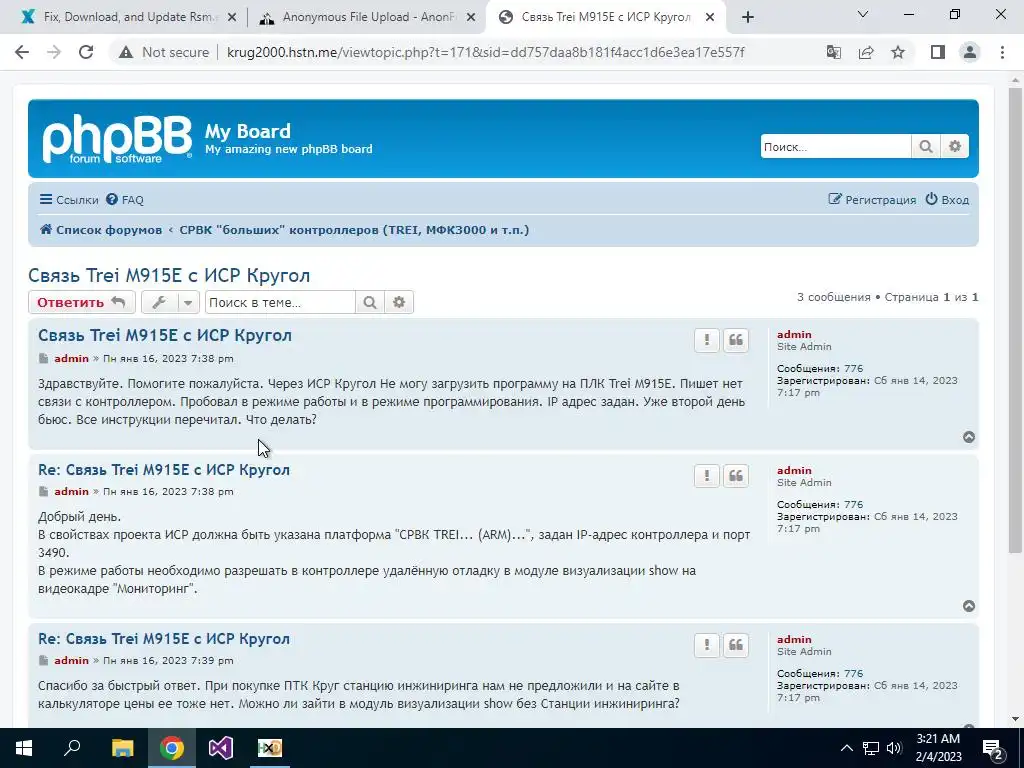The height and width of the screenshot is (768, 1024).
Task: Go back using browser back arrow
Action: coord(22,52)
